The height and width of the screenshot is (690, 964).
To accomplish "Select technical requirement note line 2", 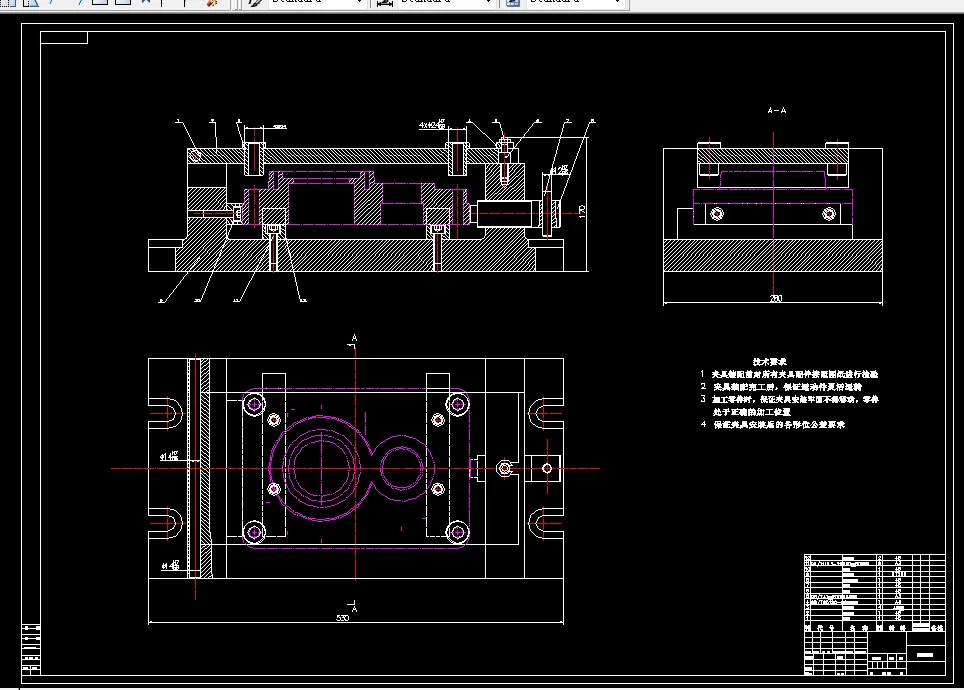I will [781, 387].
